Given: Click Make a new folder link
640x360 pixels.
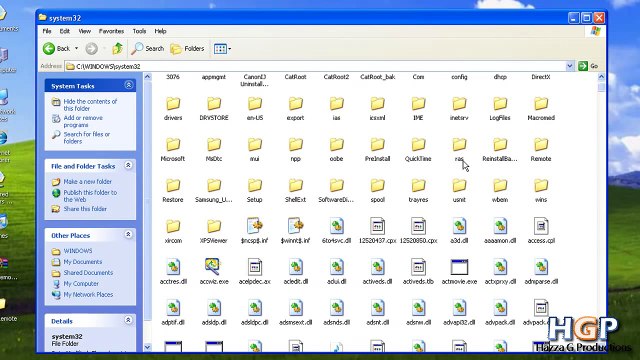Looking at the screenshot, I should point(87,182).
